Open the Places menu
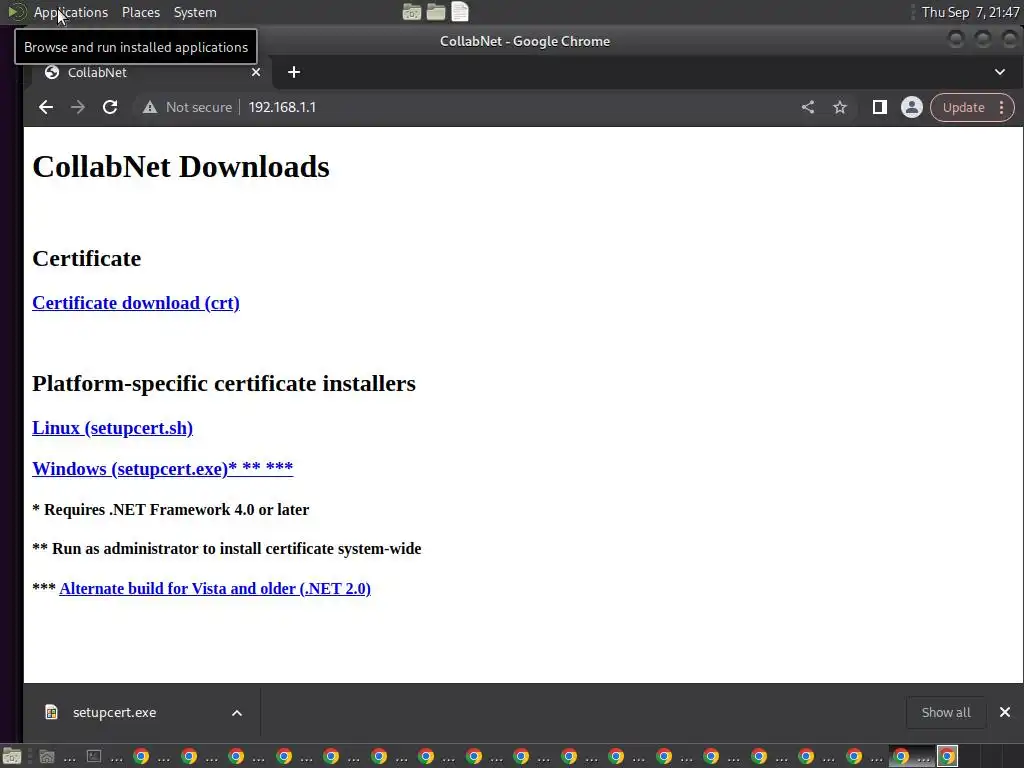 click(141, 12)
